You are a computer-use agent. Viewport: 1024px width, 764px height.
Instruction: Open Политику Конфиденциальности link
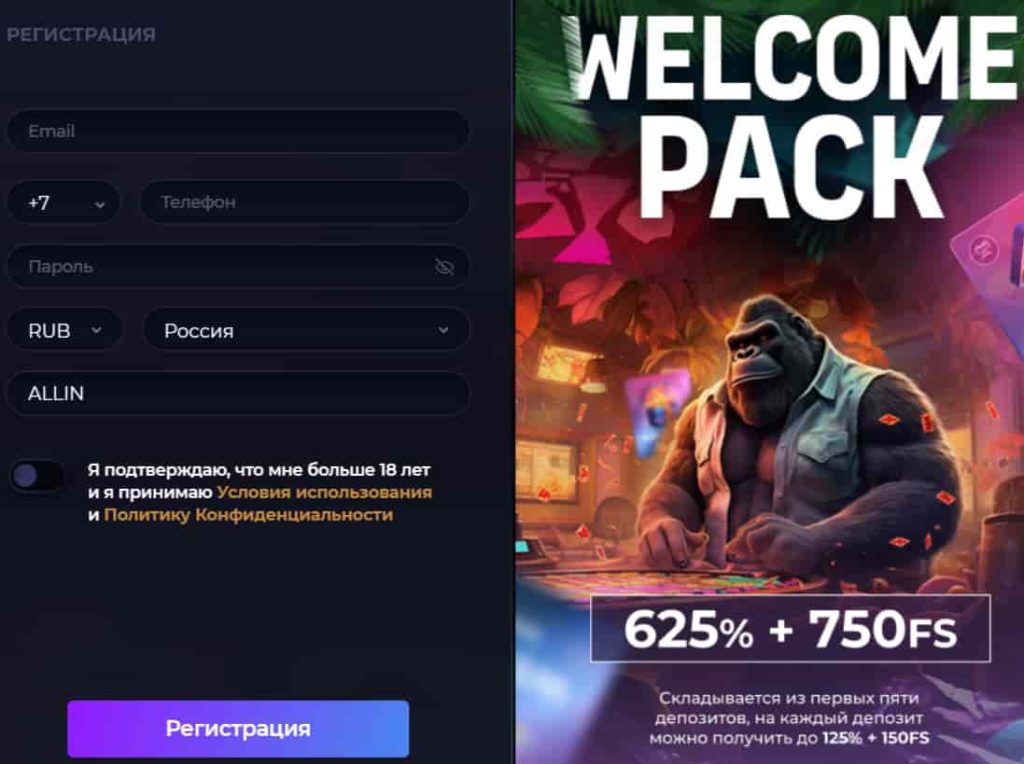tap(248, 515)
